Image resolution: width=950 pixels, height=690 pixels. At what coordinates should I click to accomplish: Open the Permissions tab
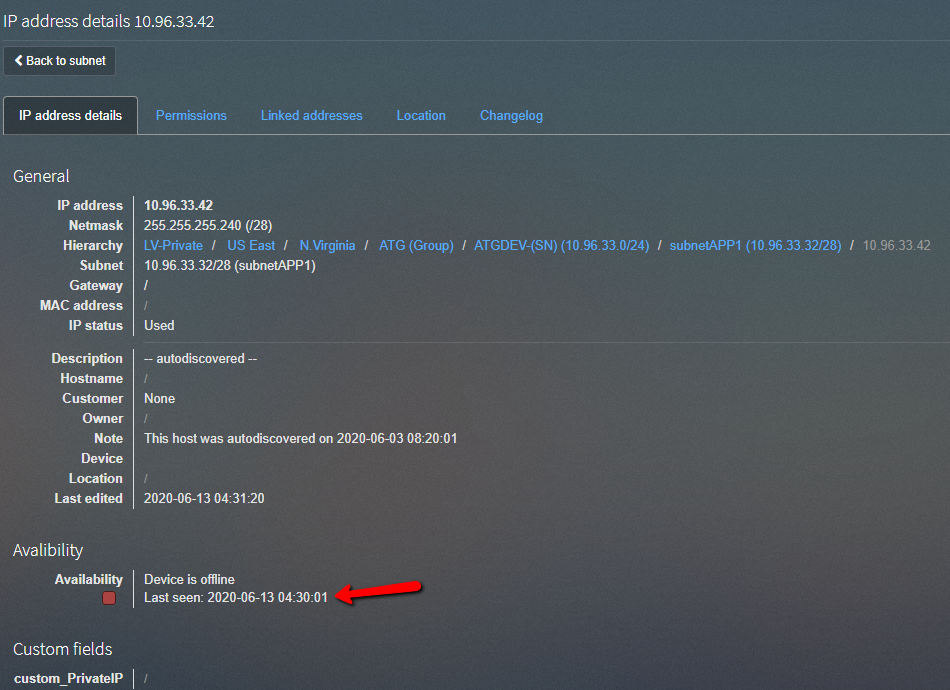[x=191, y=115]
